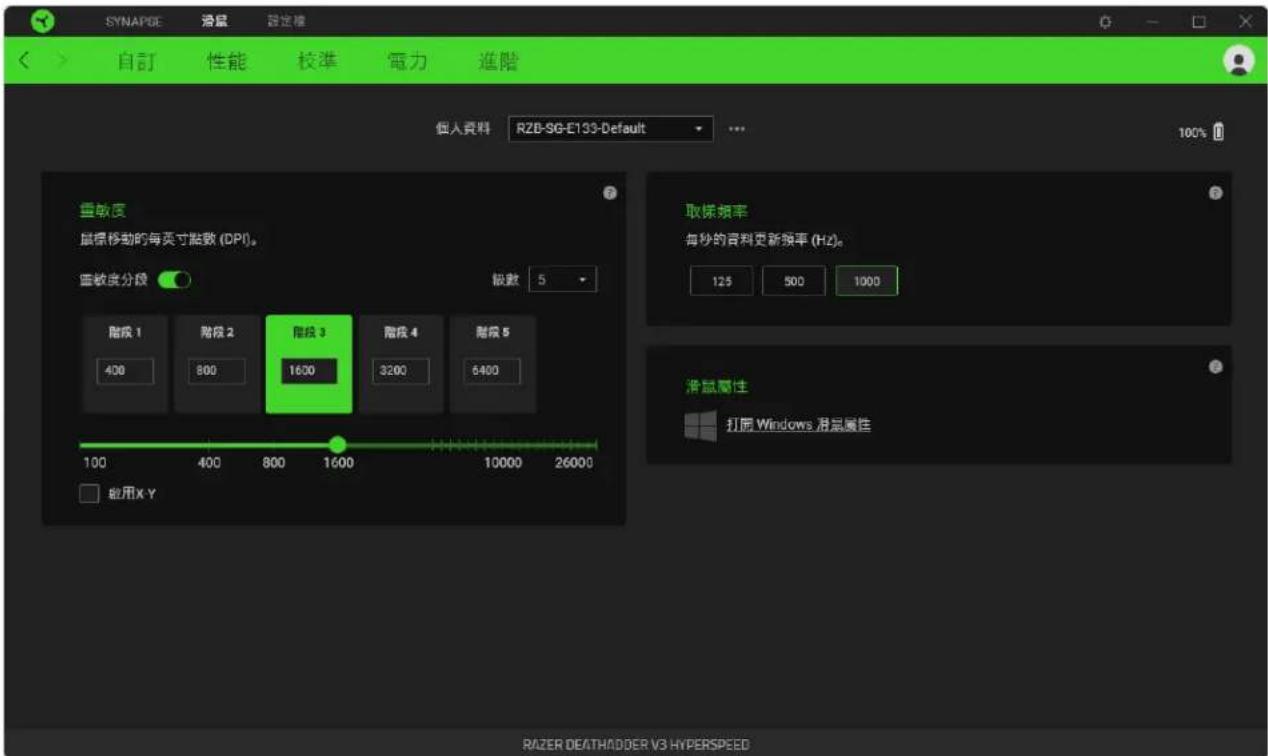The height and width of the screenshot is (756, 1268).
Task: Click the 6400 DPI input field
Action: (493, 371)
